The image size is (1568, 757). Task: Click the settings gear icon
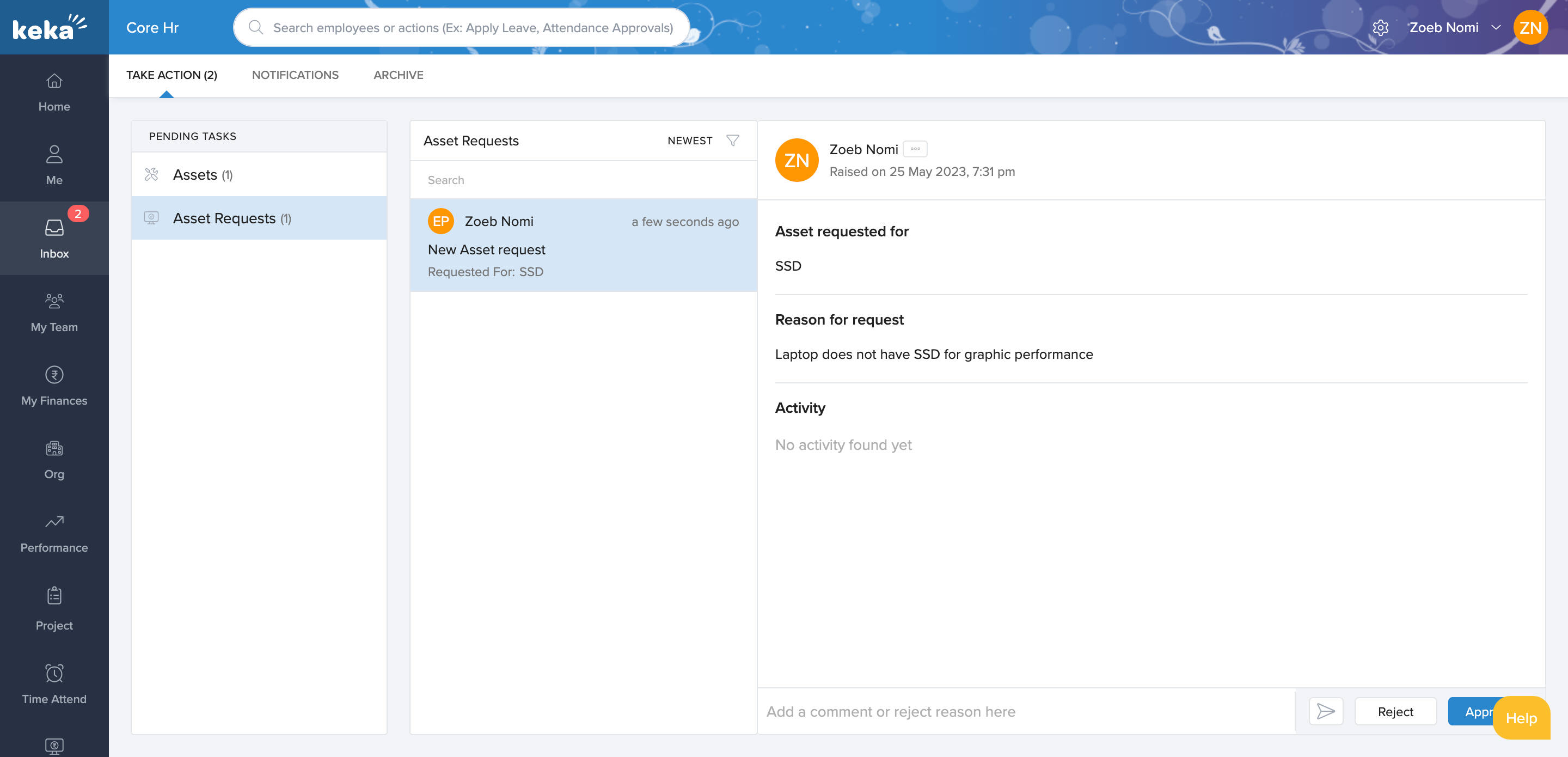pyautogui.click(x=1381, y=28)
